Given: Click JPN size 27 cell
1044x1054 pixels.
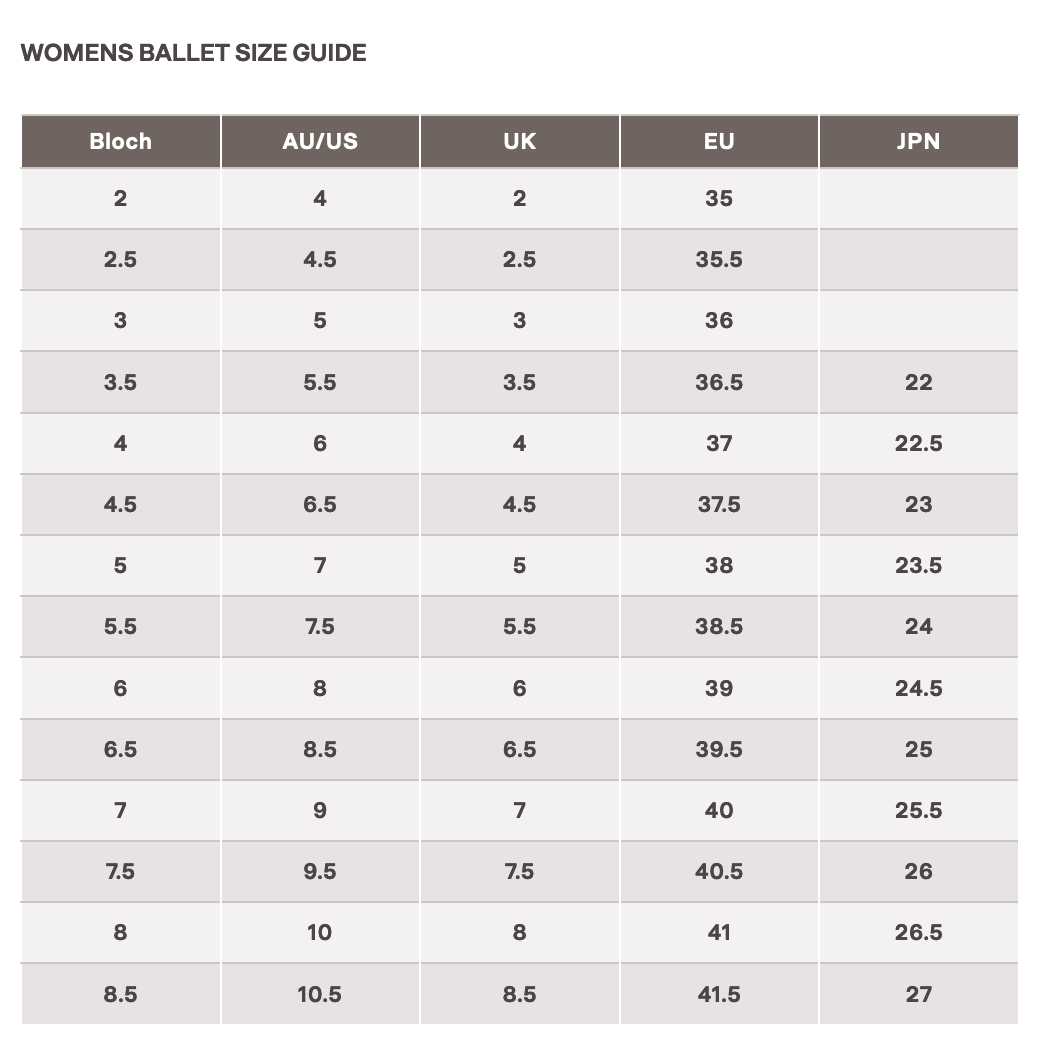Looking at the screenshot, I should (918, 994).
